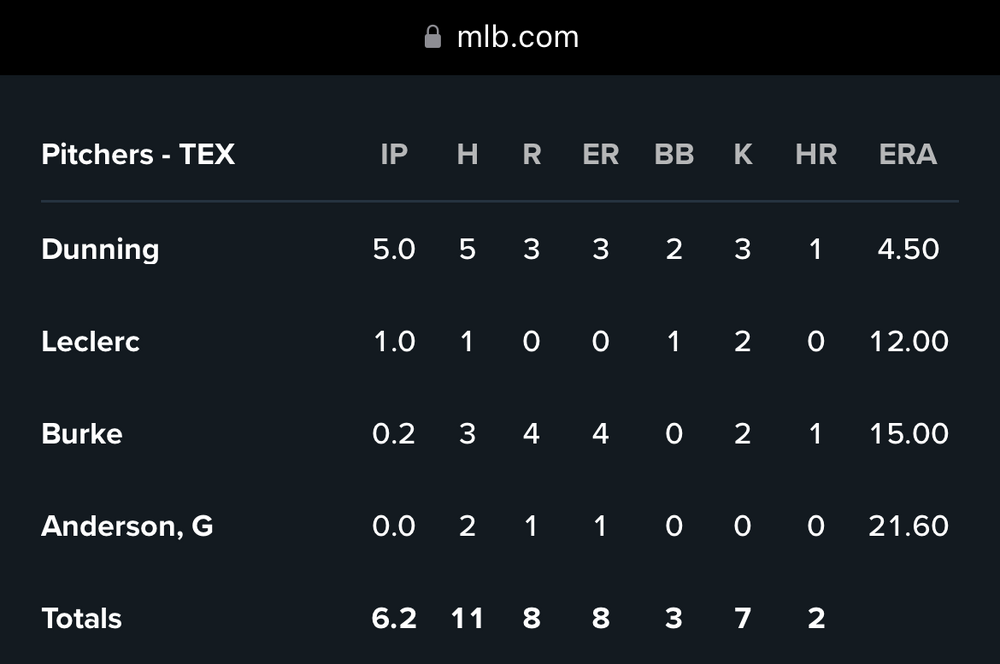Click the ER column header
The width and height of the screenshot is (1000, 664).
[600, 154]
